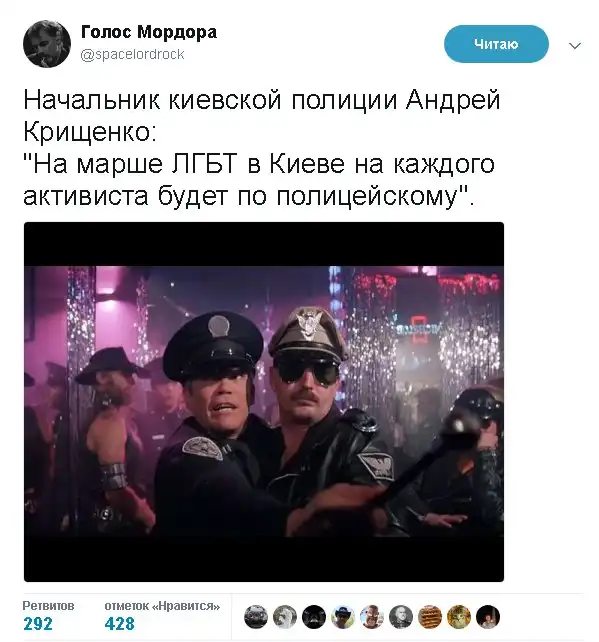
Task: Open the Голос Мордора display name link
Action: pos(149,32)
